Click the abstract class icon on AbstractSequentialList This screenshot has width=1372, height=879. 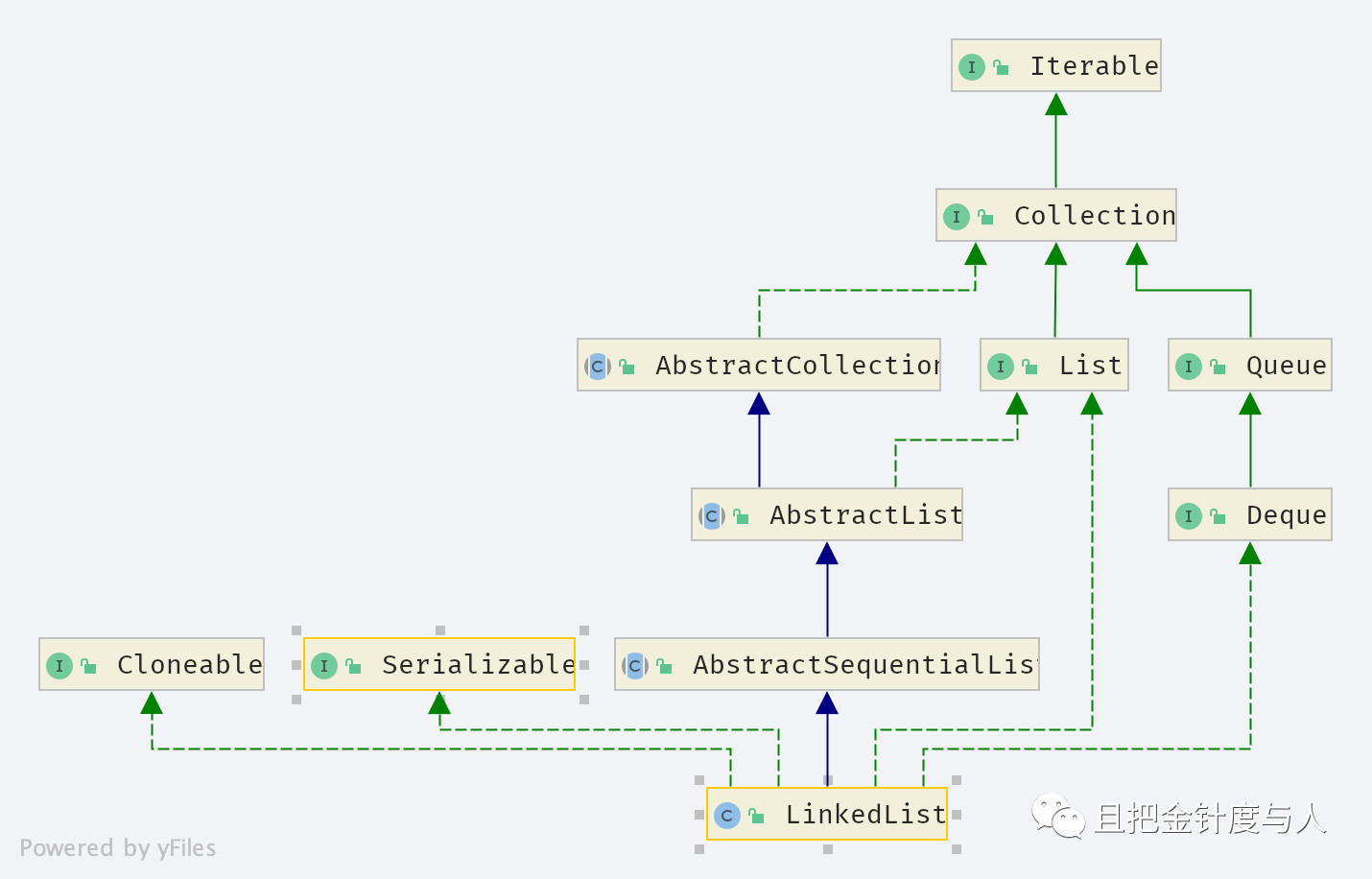point(635,666)
